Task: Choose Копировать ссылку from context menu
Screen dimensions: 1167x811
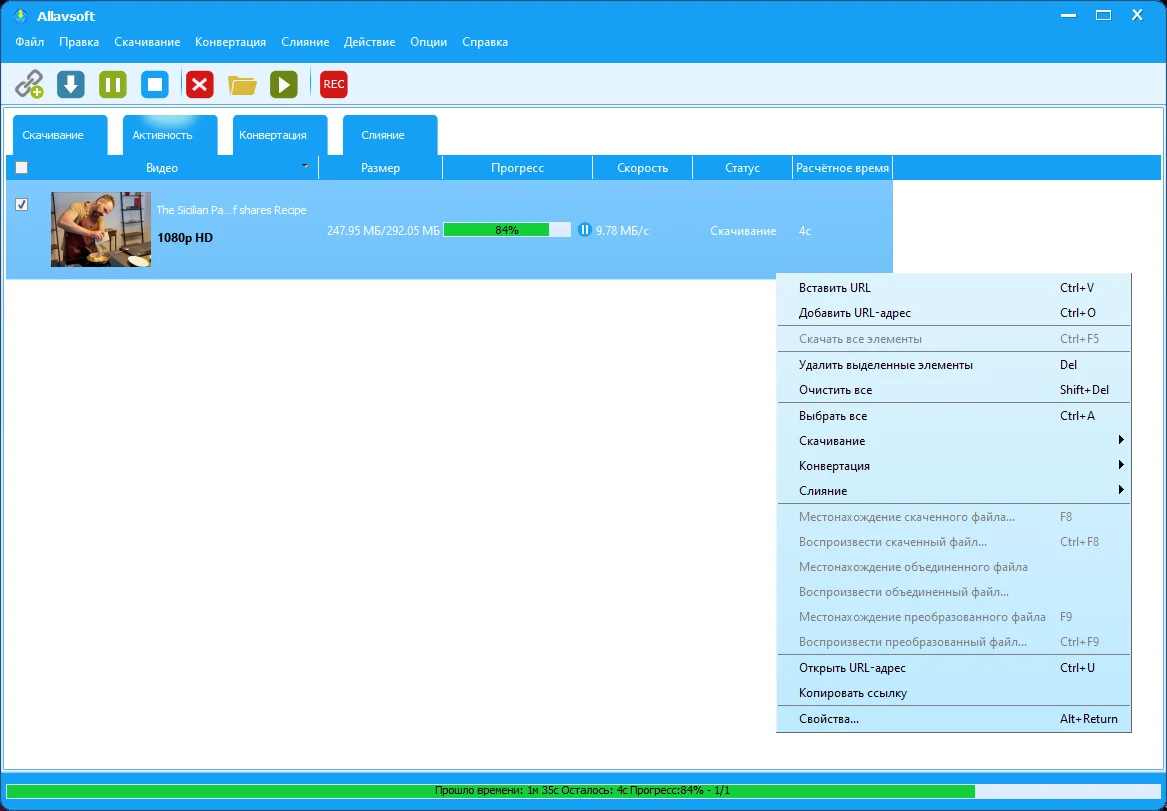Action: (853, 693)
